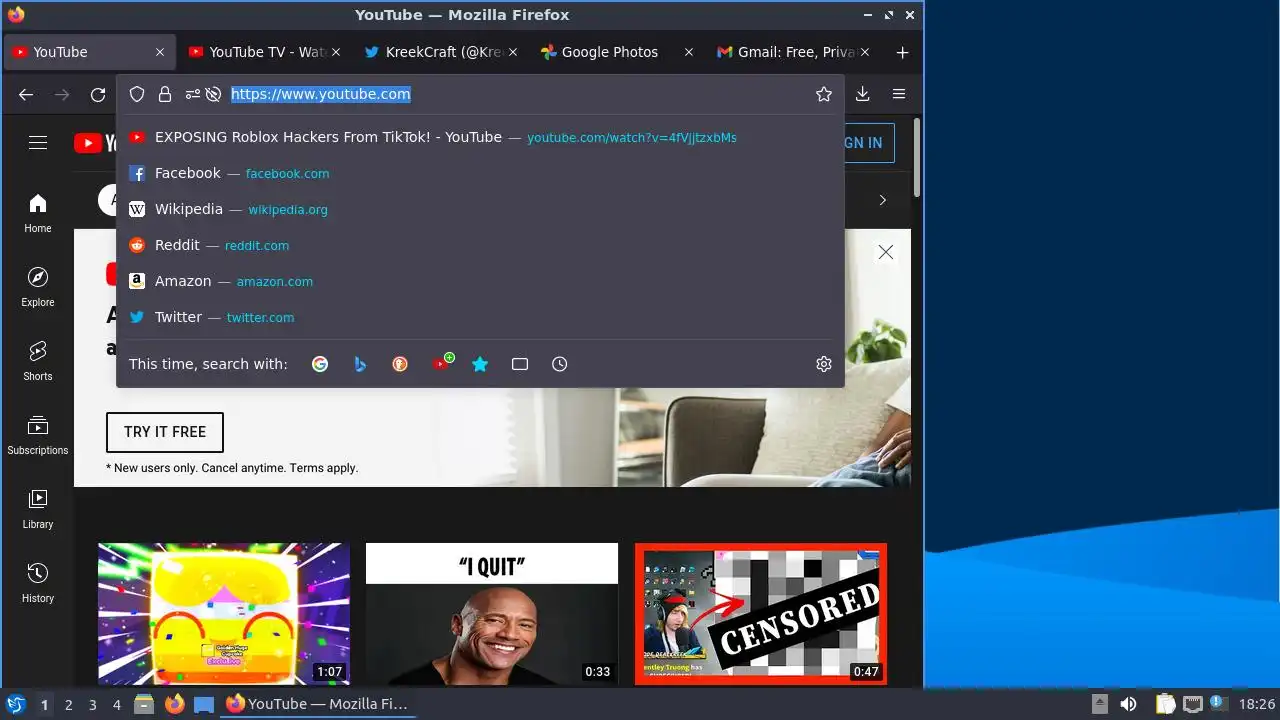Image resolution: width=1280 pixels, height=720 pixels.
Task: Open the Firefox application menu
Action: (x=899, y=94)
